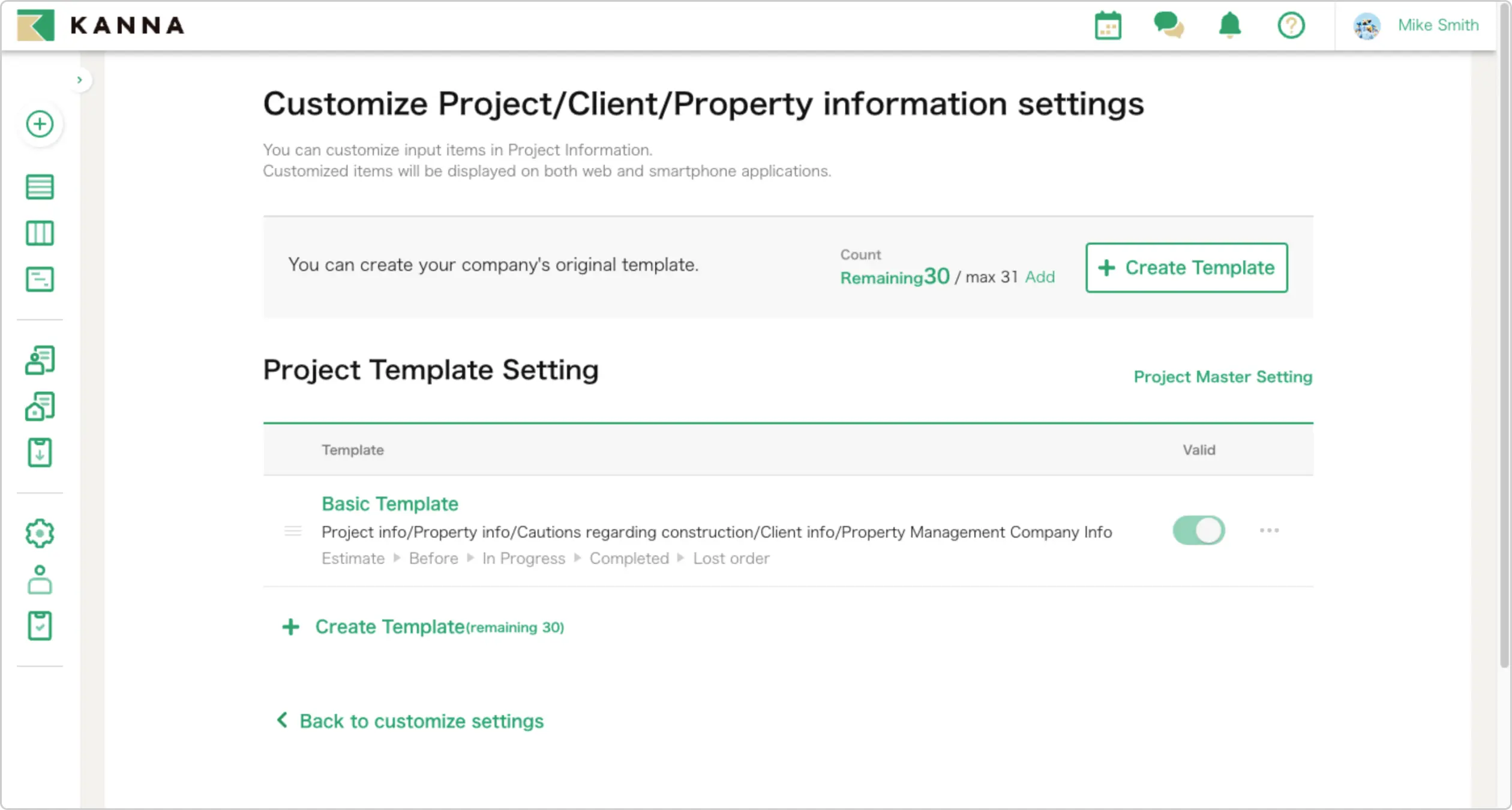Click the Add link next to max 31
This screenshot has height=810, width=1512.
[x=1039, y=277]
